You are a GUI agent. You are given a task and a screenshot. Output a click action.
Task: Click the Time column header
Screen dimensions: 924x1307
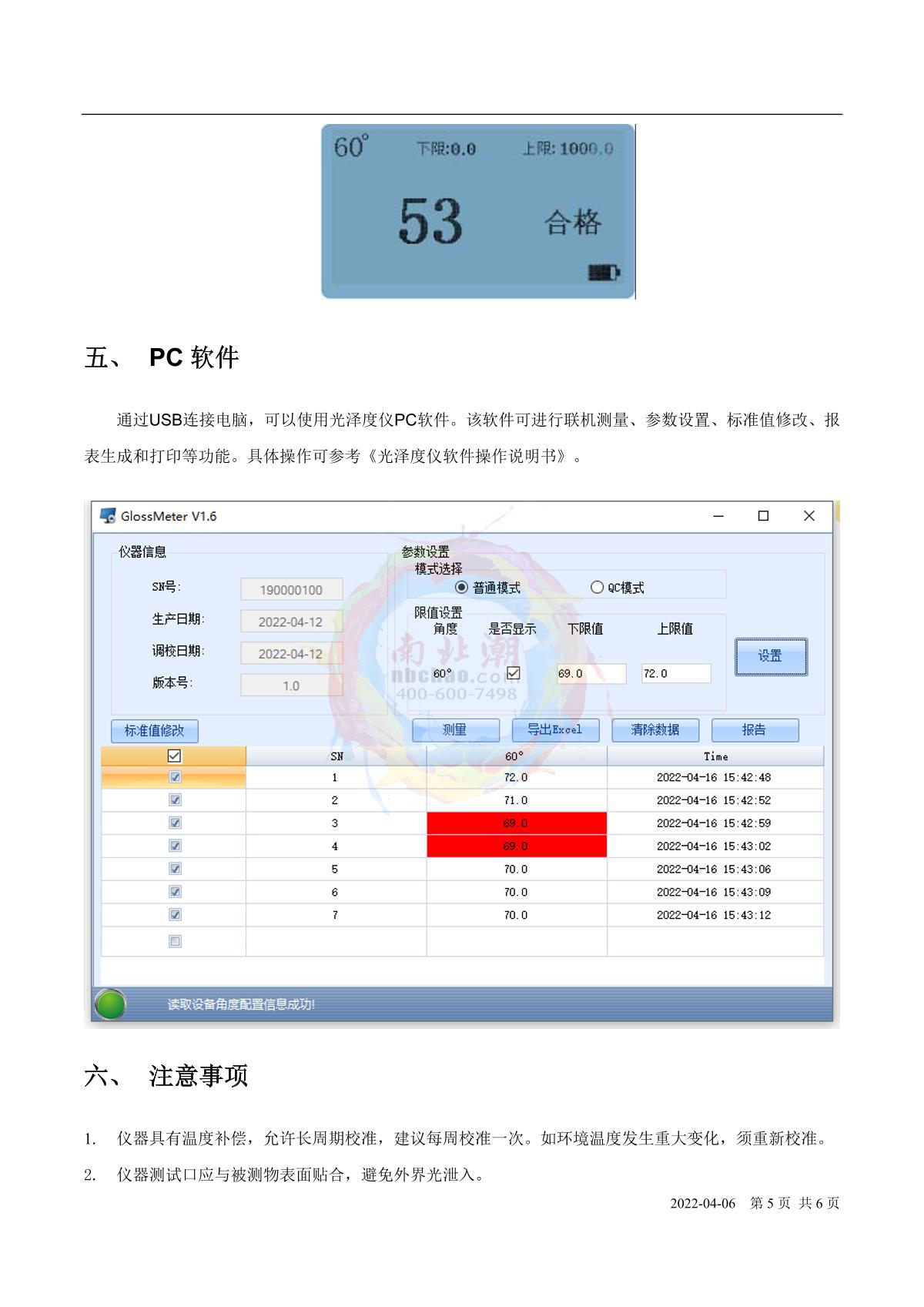tap(715, 756)
